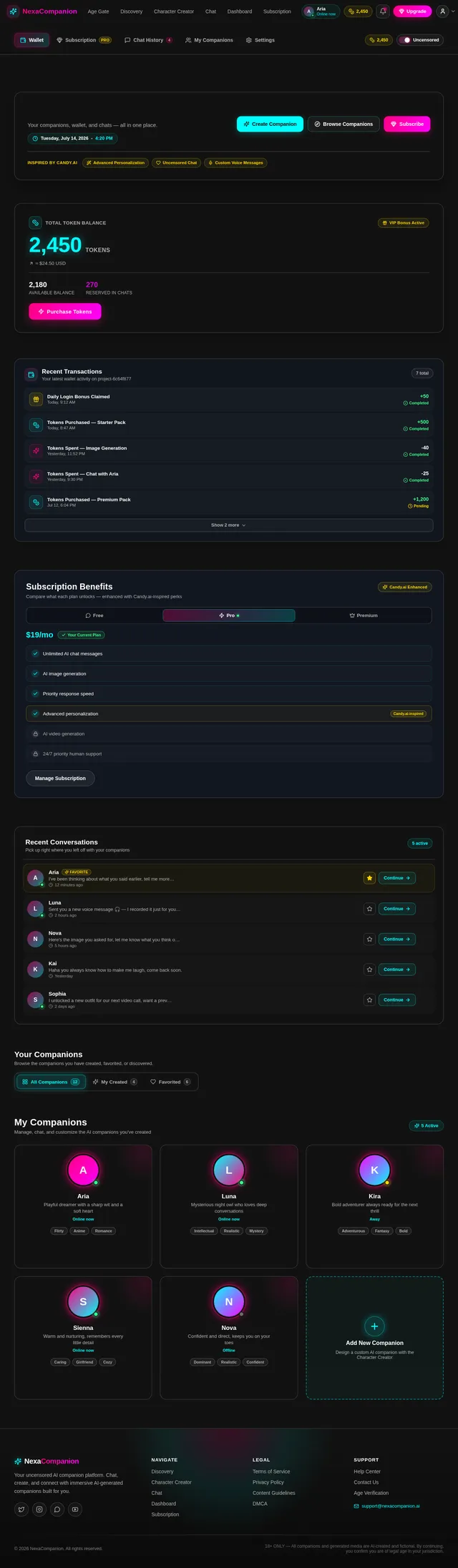Expand transactions with Show 2 more
Screen dimensions: 458x1568
pyautogui.click(x=229, y=525)
